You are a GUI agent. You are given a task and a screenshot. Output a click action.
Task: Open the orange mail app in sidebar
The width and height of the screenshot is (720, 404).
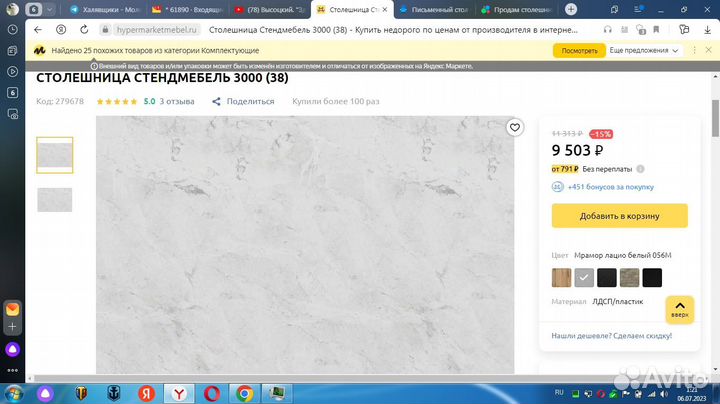pos(12,309)
